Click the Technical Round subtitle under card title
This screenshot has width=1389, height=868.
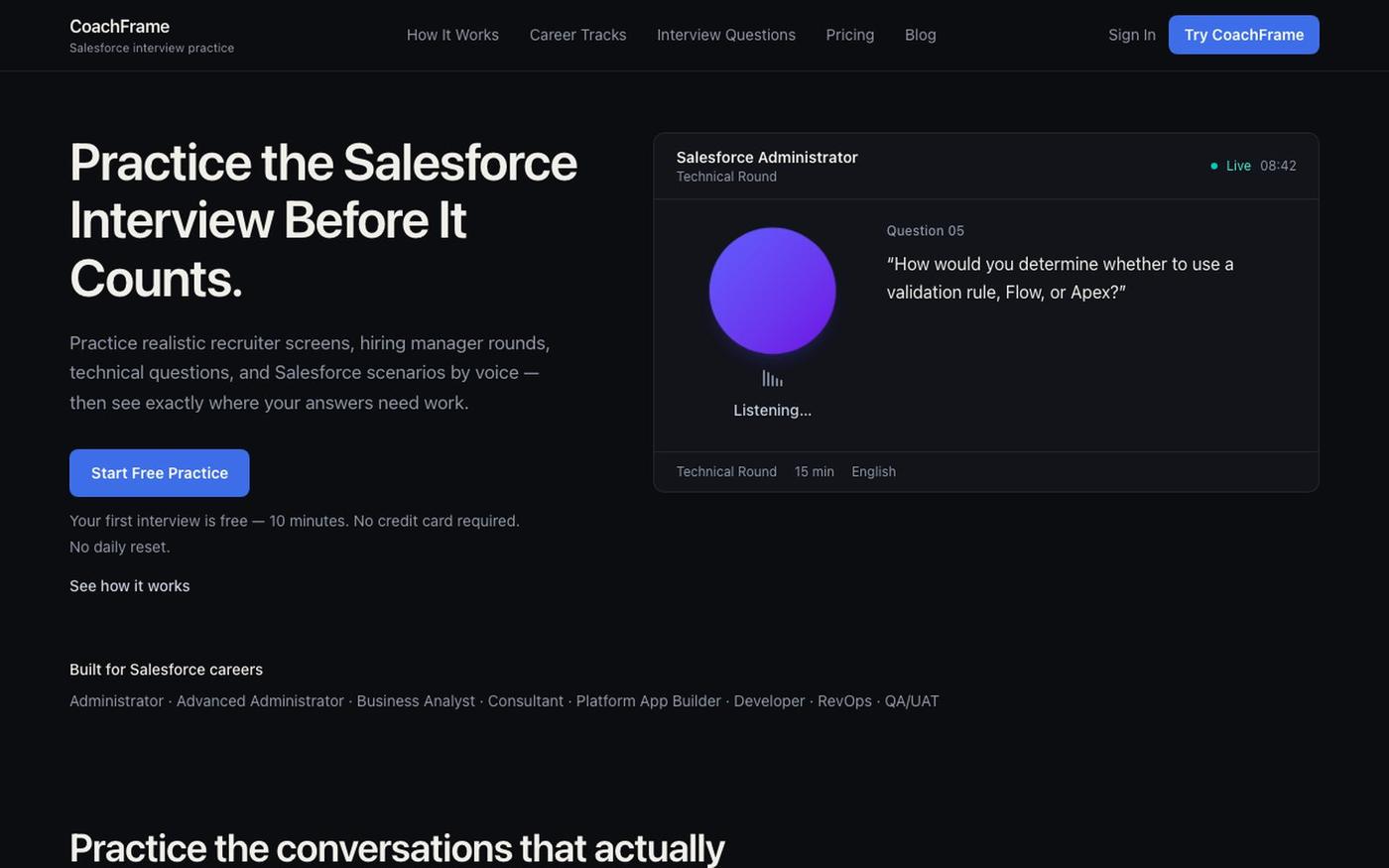tap(726, 177)
